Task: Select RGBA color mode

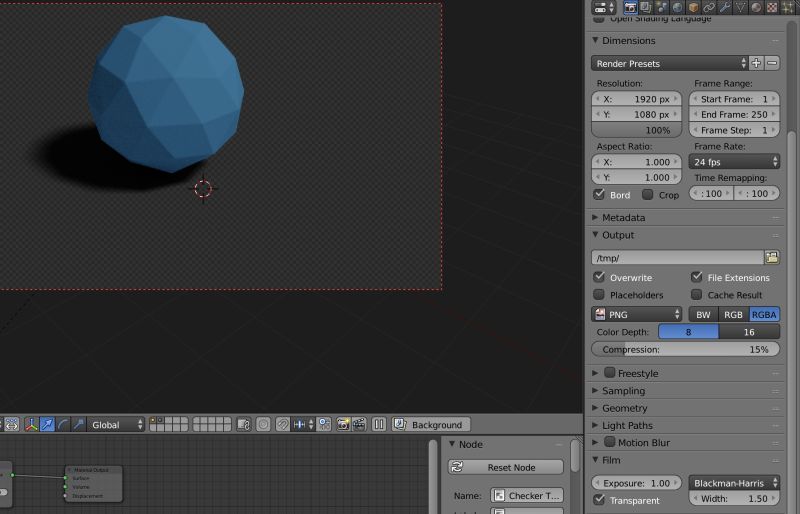Action: [x=764, y=314]
